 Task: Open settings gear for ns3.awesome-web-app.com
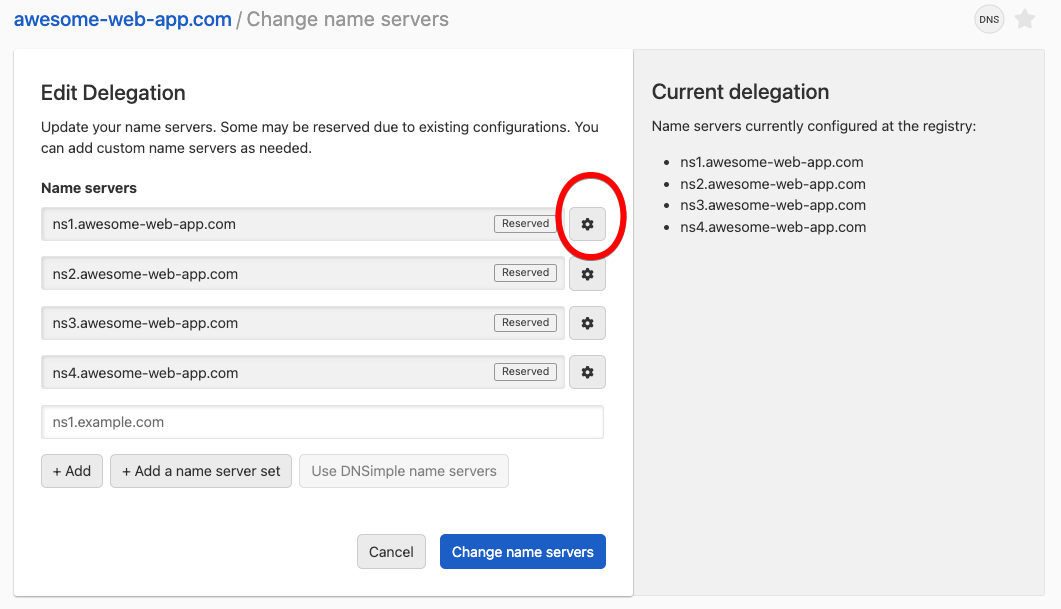coord(587,322)
